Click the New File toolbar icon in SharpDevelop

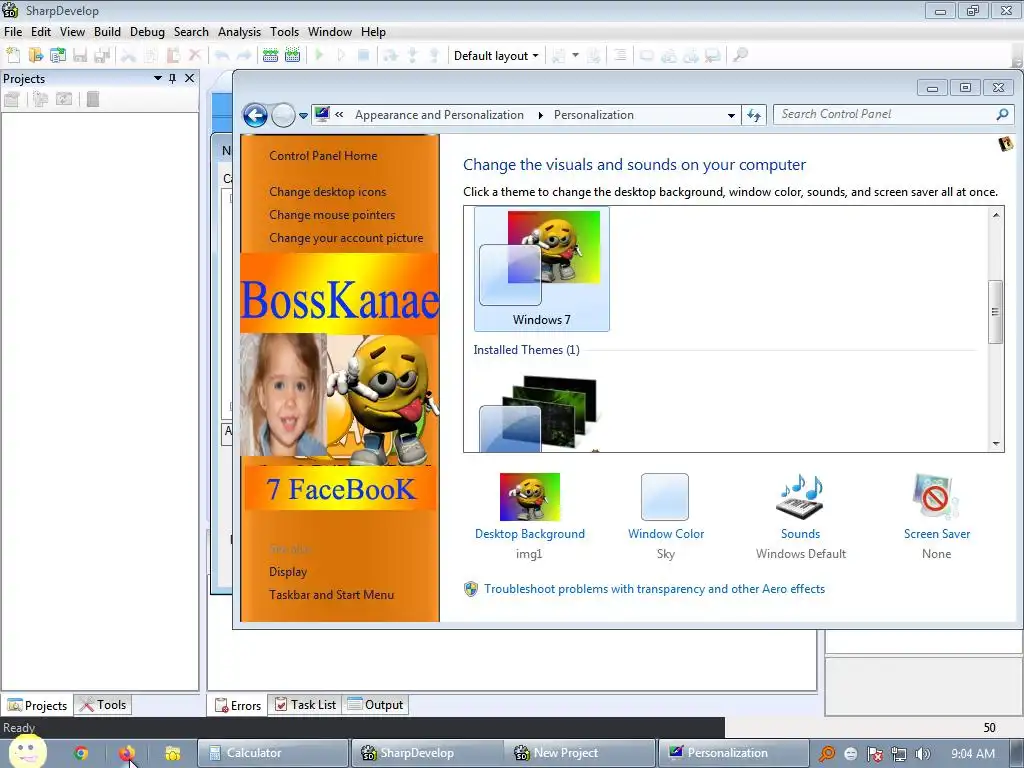pyautogui.click(x=13, y=56)
